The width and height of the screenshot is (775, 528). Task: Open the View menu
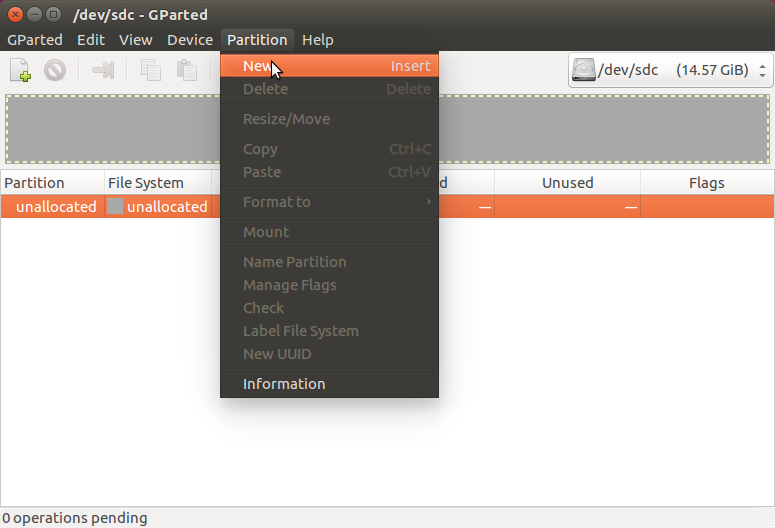coord(136,40)
